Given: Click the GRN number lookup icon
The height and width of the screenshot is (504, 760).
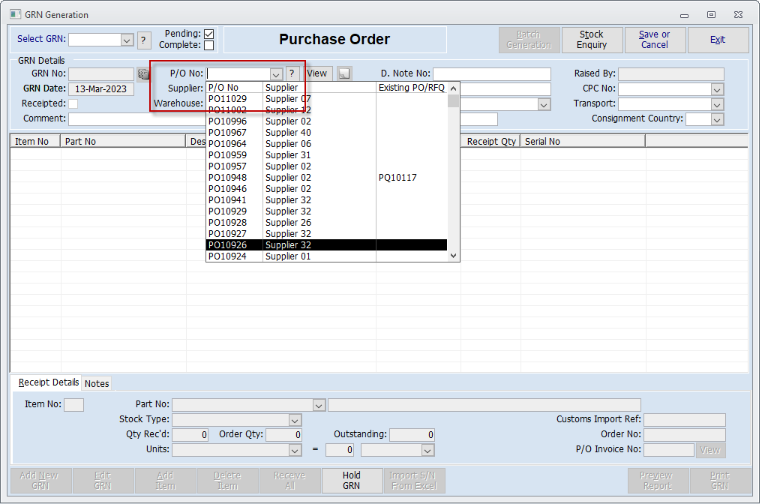Looking at the screenshot, I should pos(143,74).
